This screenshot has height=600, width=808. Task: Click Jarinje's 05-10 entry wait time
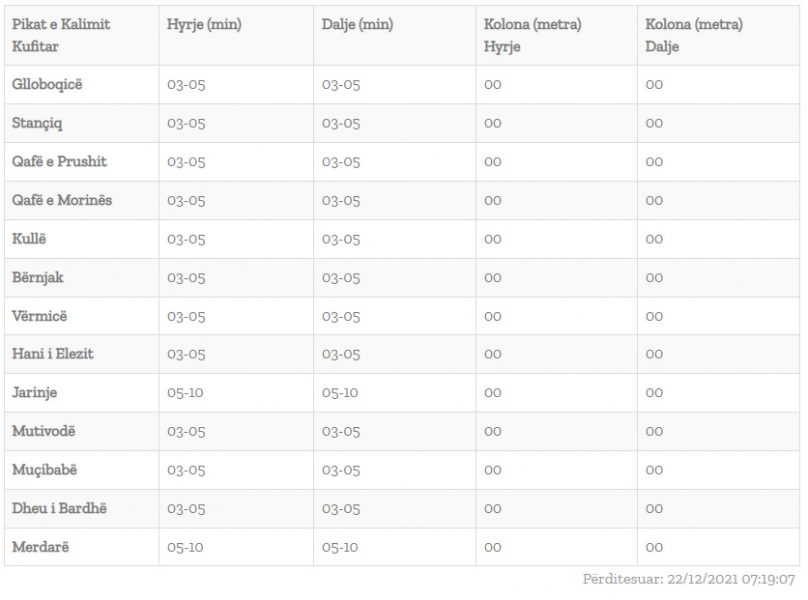(186, 393)
